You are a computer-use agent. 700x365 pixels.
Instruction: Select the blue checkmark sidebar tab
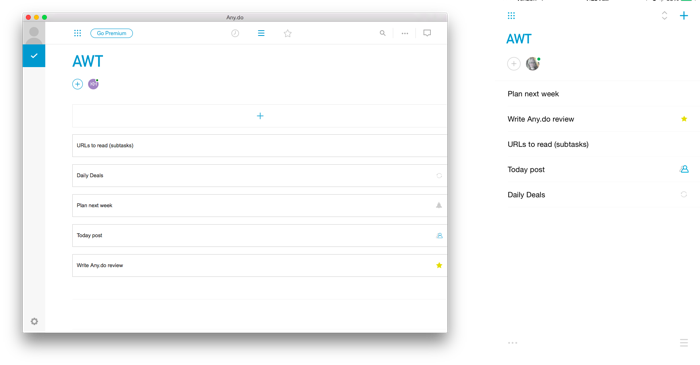tap(34, 56)
